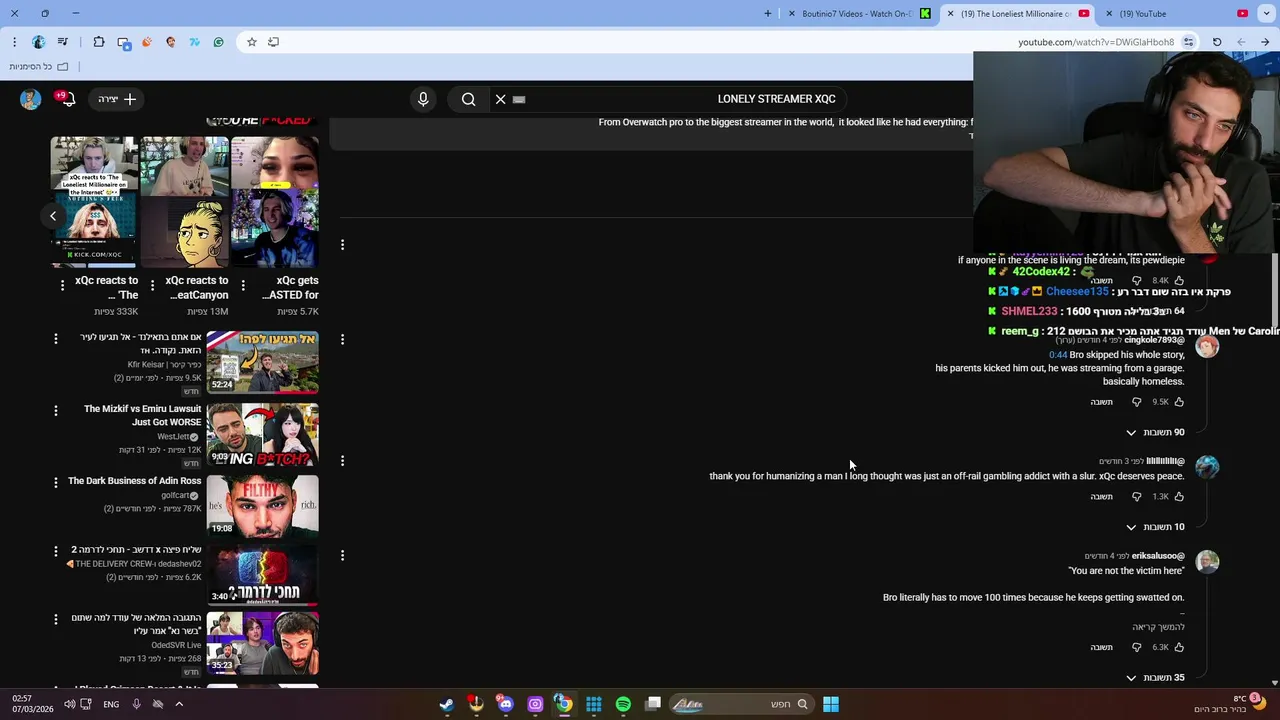Open a new browser tab
1280x720 pixels.
point(768,14)
